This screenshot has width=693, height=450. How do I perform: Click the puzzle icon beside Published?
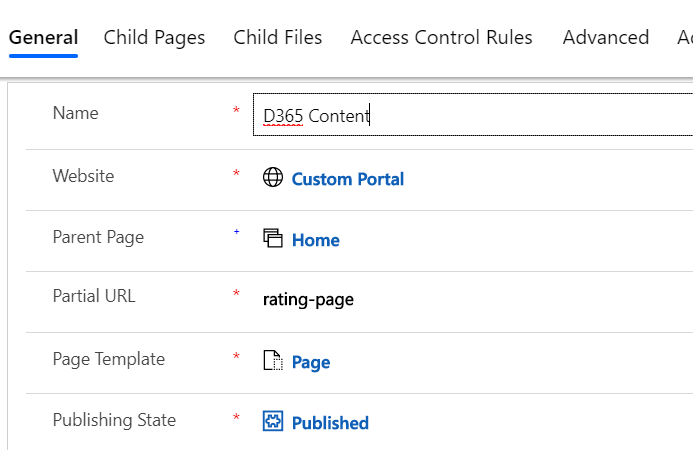click(273, 422)
